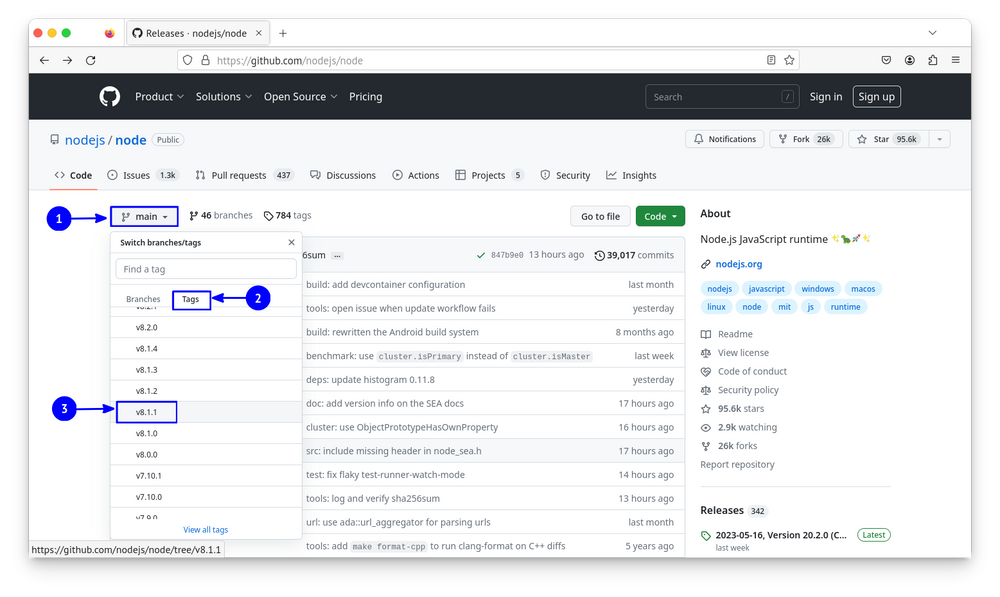Reload the page with the browser refresh icon

pos(91,60)
